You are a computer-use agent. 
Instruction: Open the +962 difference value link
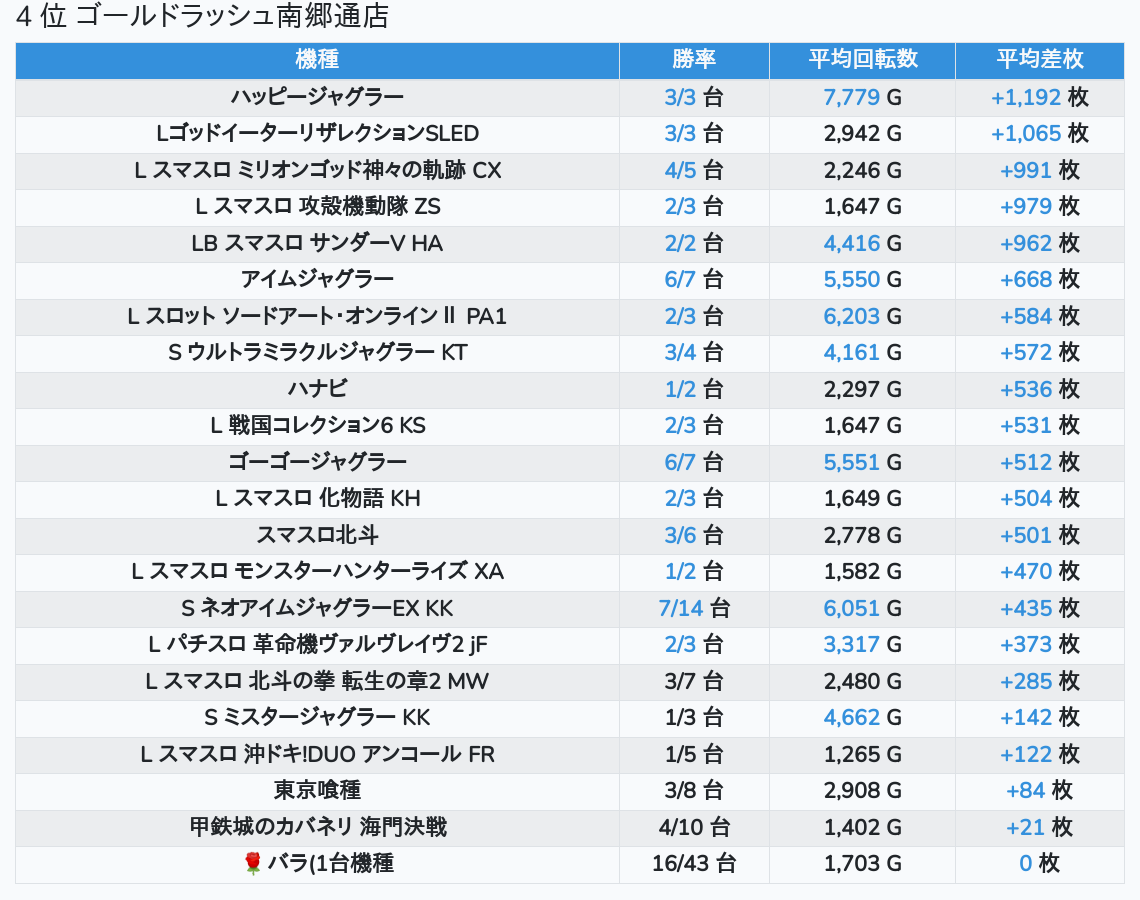(1026, 243)
